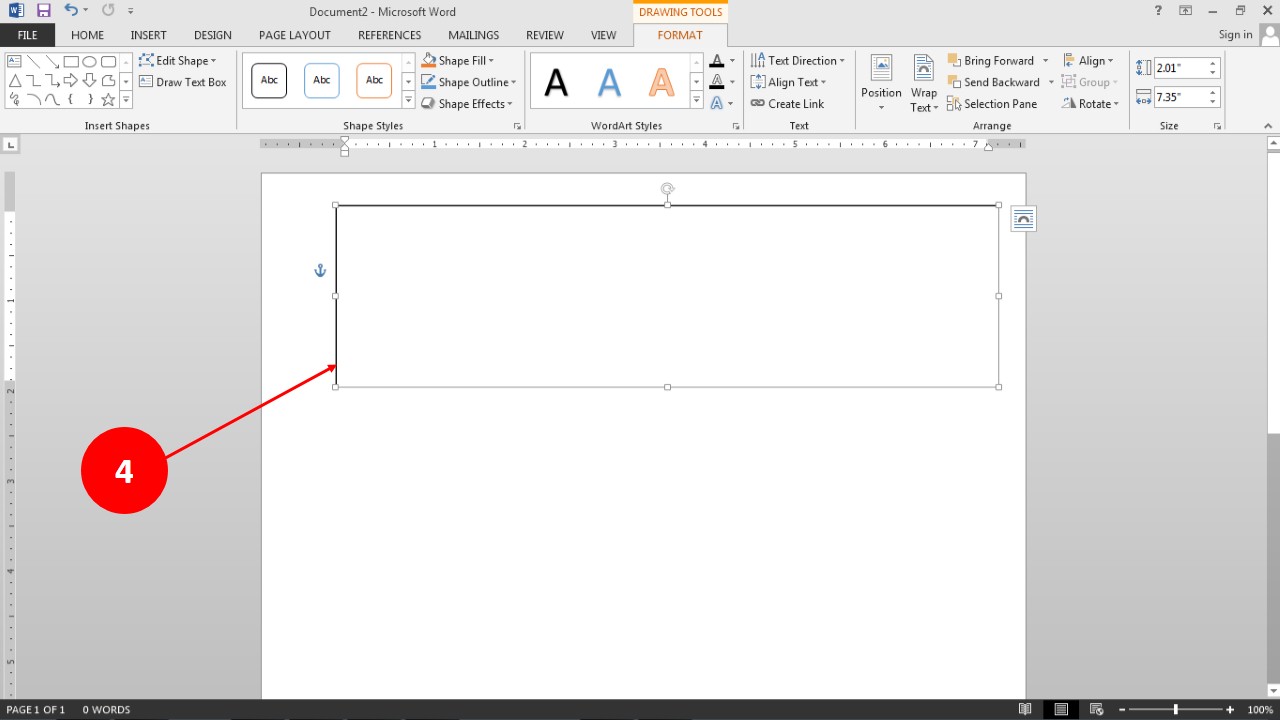Expand the WordArt Styles gallery More button
This screenshot has width=1280, height=720.
(697, 100)
